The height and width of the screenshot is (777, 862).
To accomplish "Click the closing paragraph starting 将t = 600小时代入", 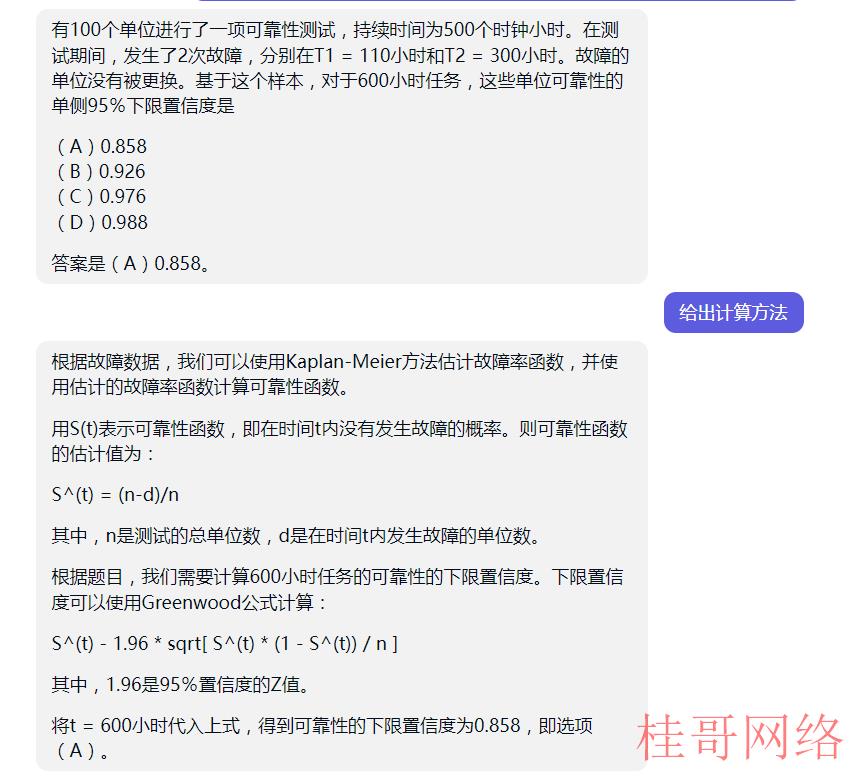I will (322, 738).
